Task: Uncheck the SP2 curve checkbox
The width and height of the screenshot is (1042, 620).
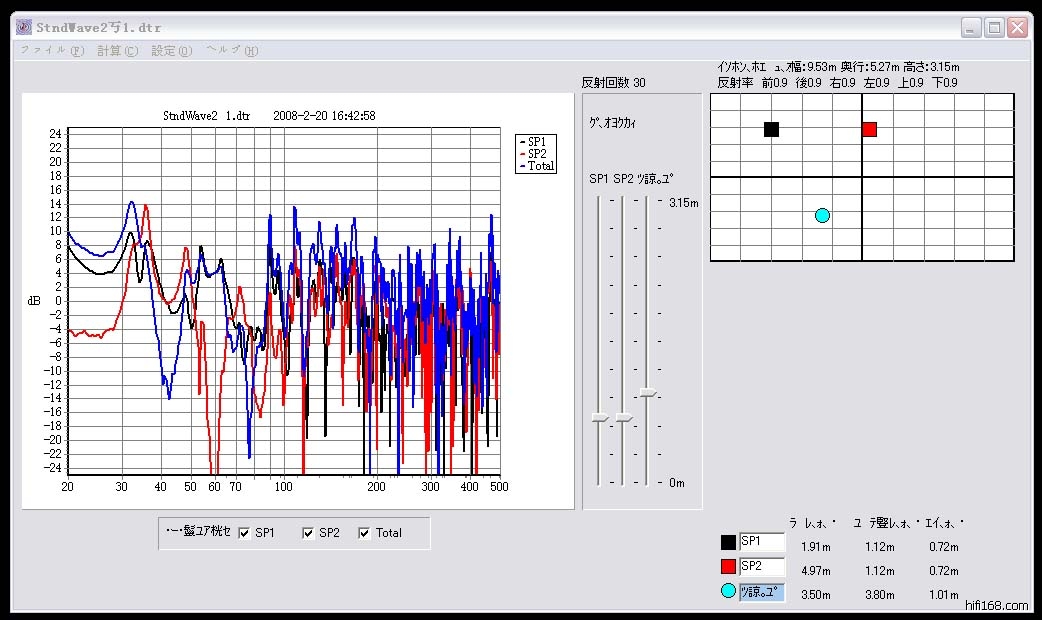Action: tap(308, 533)
